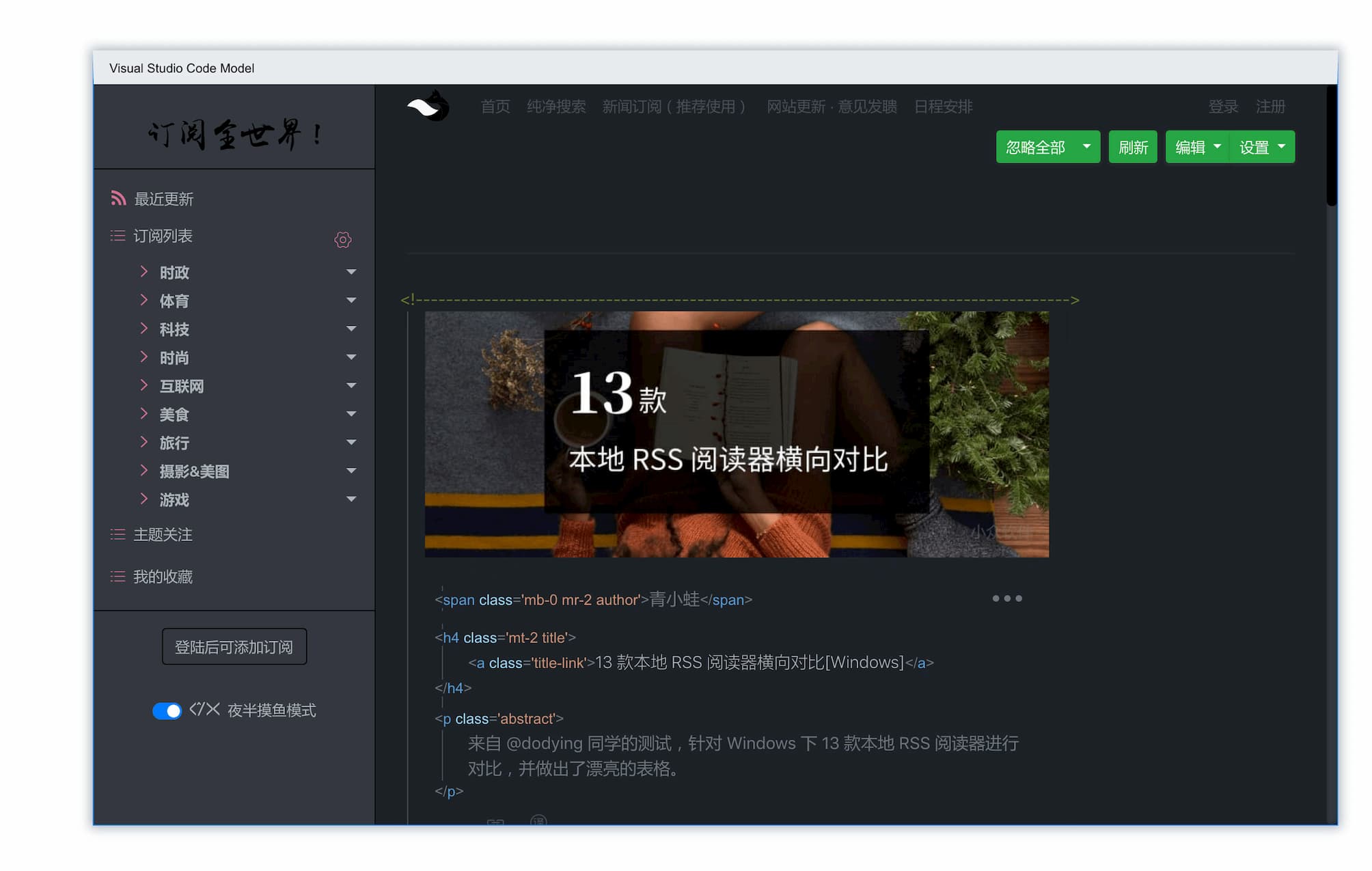The width and height of the screenshot is (1372, 871).
Task: Open dropdown arrow for 游戏 row
Action: 351,499
